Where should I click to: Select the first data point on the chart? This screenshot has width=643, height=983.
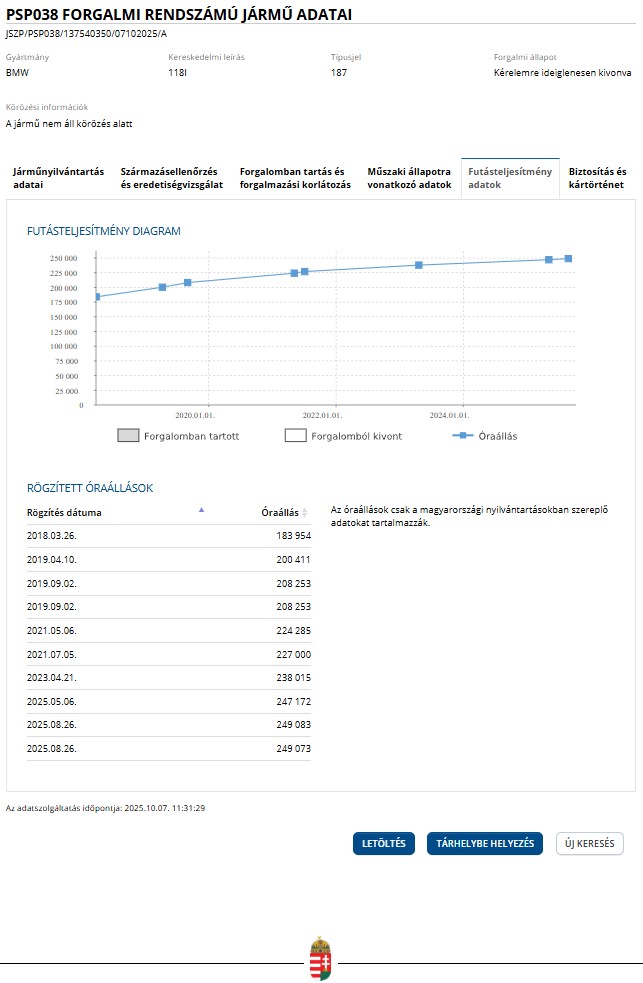point(96,297)
